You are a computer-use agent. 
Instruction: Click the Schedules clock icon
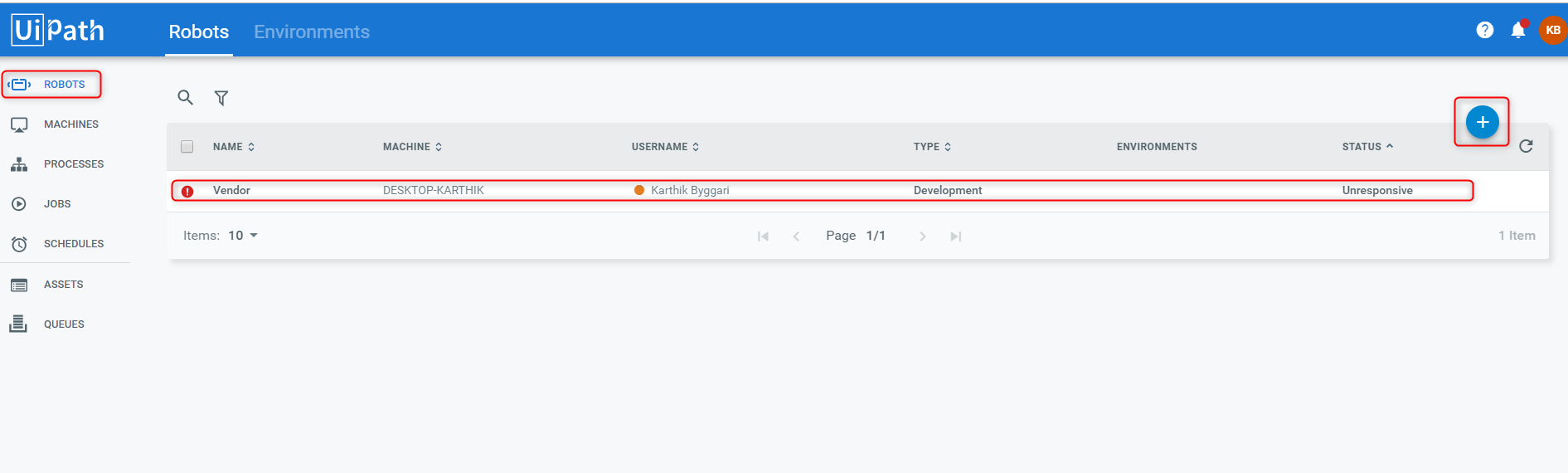pos(19,244)
